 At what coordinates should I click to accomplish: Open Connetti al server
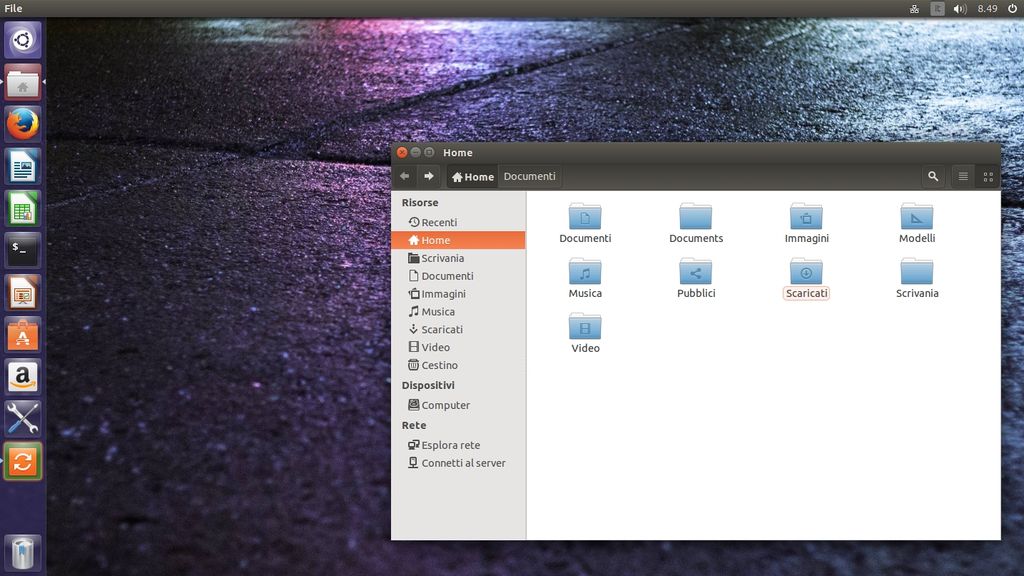[x=462, y=463]
